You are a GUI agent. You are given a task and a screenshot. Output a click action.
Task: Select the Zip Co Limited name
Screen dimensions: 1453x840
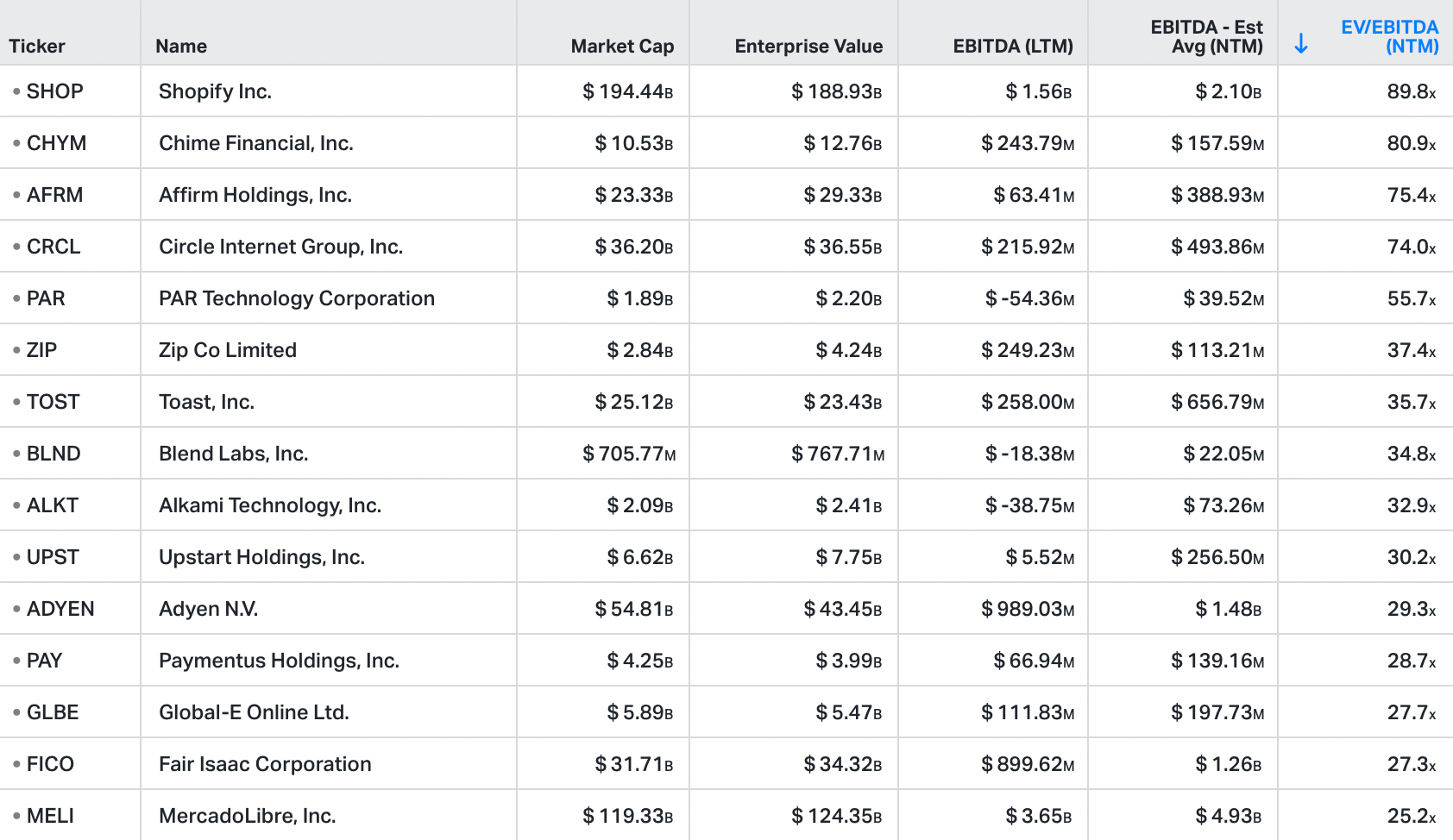pyautogui.click(x=228, y=350)
